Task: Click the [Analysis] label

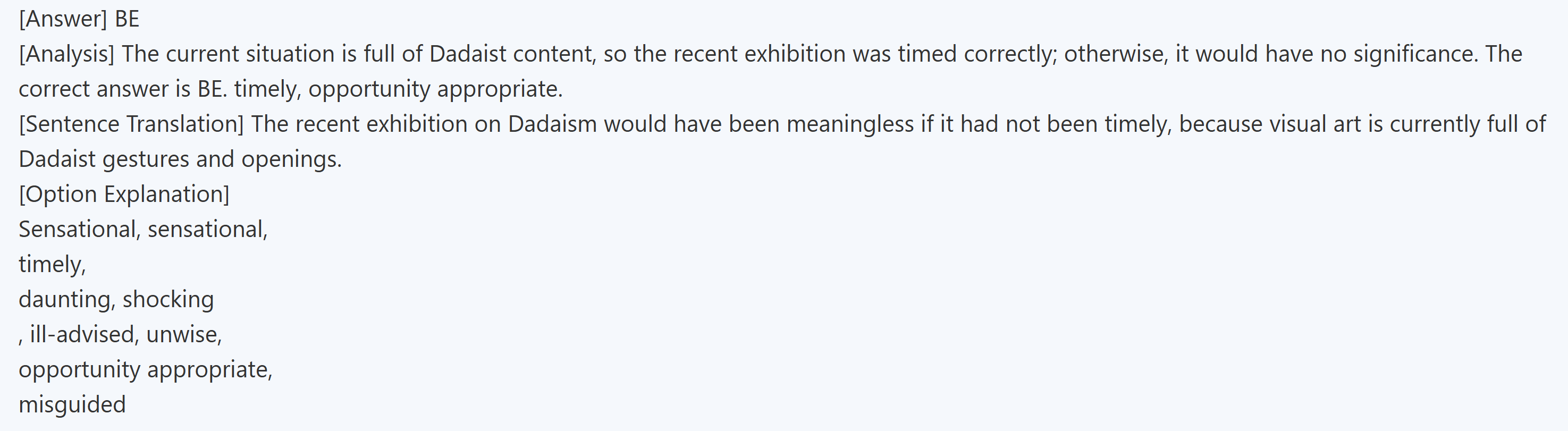Action: point(66,54)
